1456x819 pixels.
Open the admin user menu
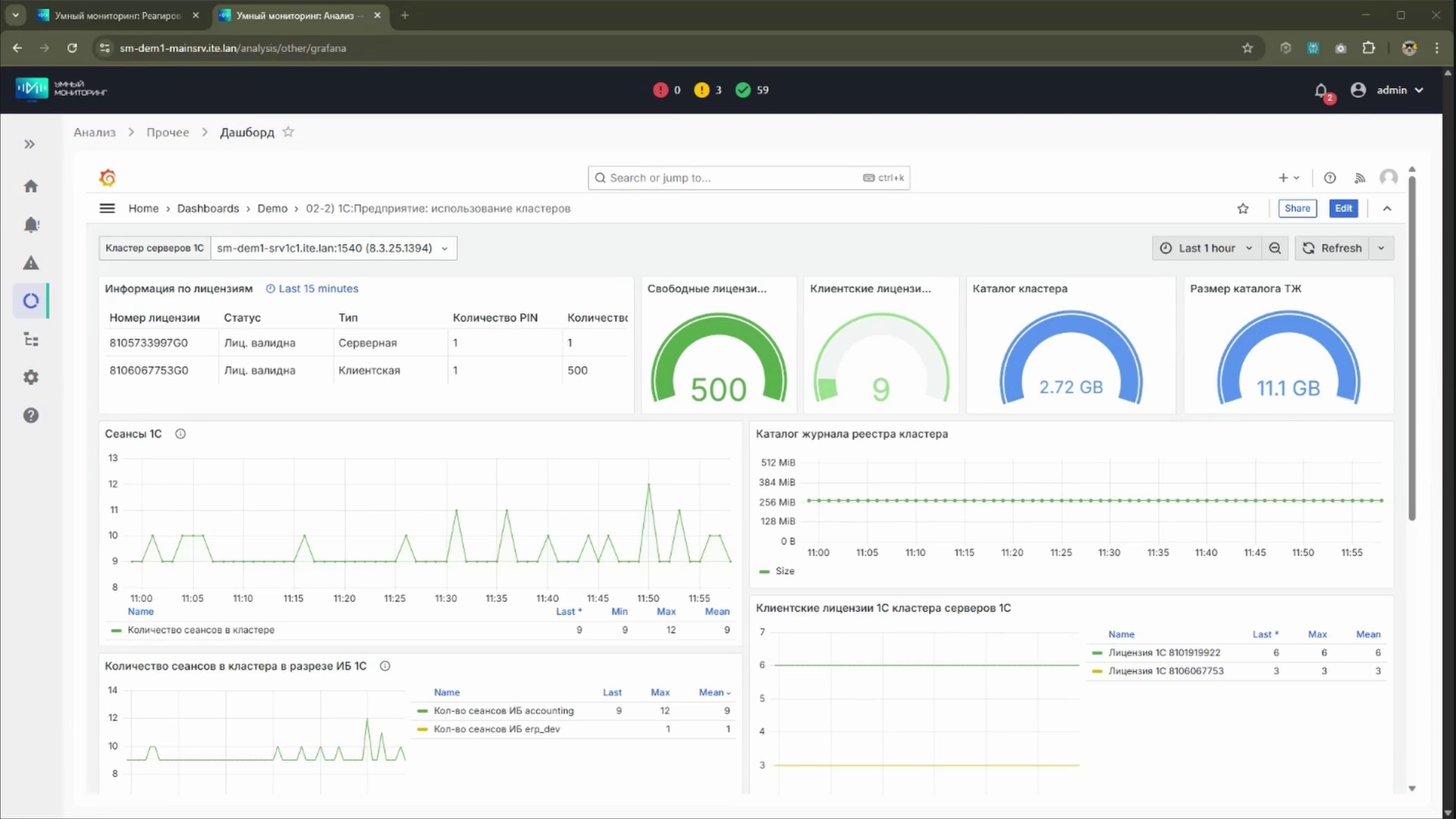click(1387, 90)
